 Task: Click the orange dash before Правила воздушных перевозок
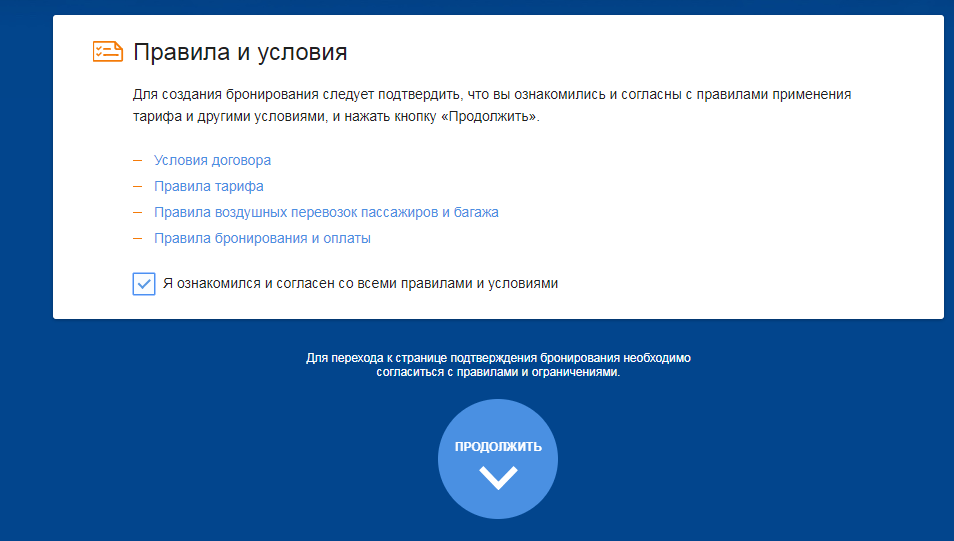coord(138,212)
